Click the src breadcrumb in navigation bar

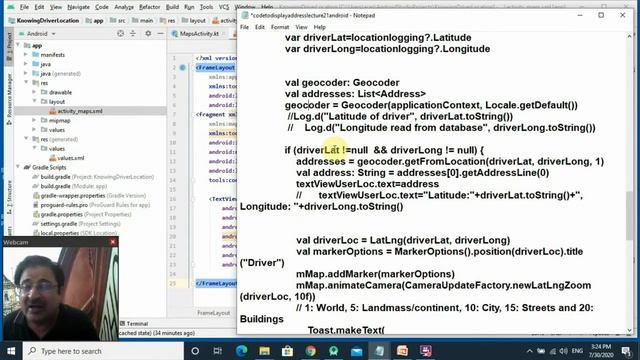coord(118,20)
